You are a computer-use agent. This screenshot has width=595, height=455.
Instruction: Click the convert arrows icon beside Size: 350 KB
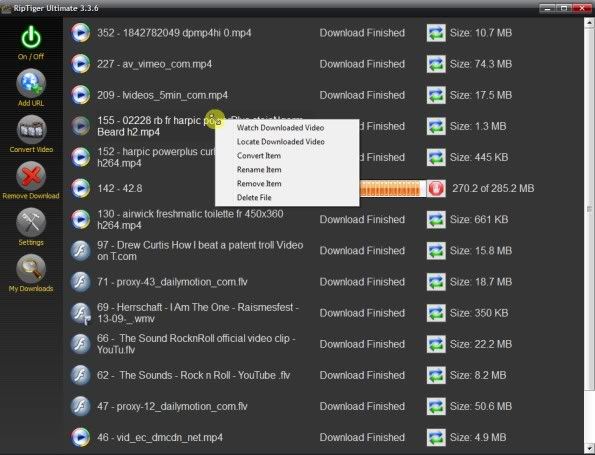pyautogui.click(x=436, y=313)
